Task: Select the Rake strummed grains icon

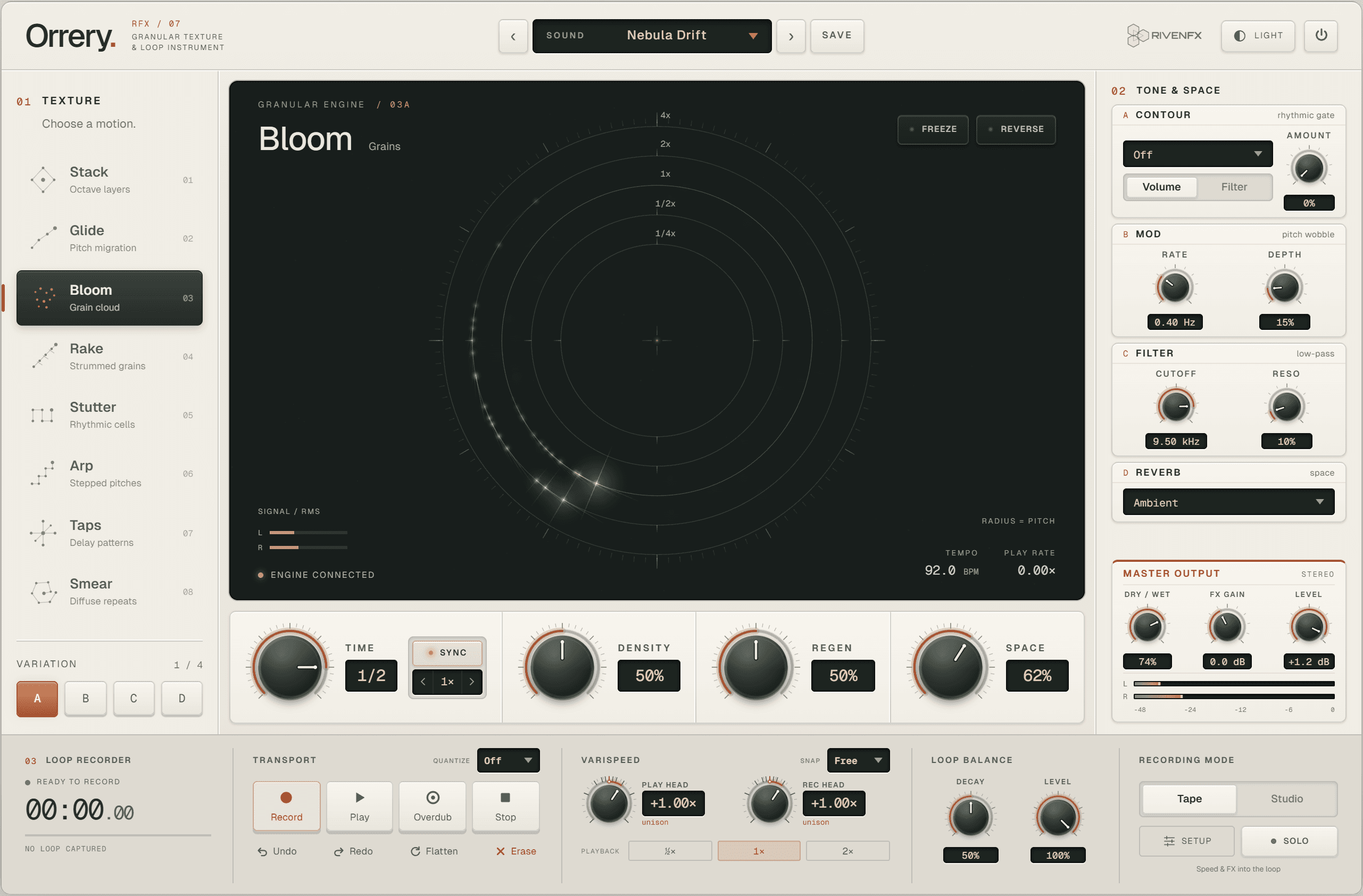Action: (x=45, y=356)
